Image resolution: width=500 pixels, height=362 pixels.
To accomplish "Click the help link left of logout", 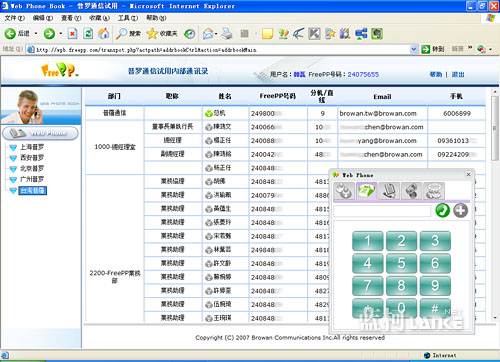I will coord(435,74).
